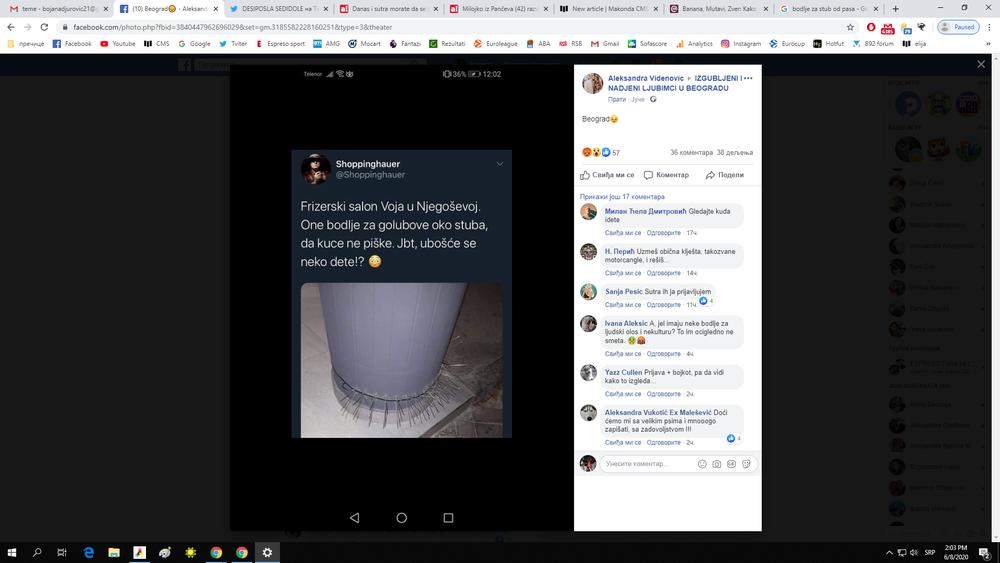Bookmark this page with the star icon
This screenshot has height=563, width=1000.
click(849, 27)
